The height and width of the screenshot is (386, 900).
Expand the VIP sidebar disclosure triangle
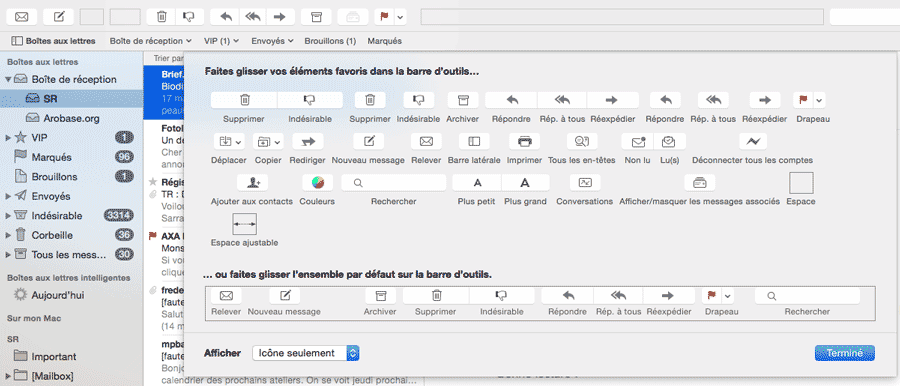click(8, 138)
